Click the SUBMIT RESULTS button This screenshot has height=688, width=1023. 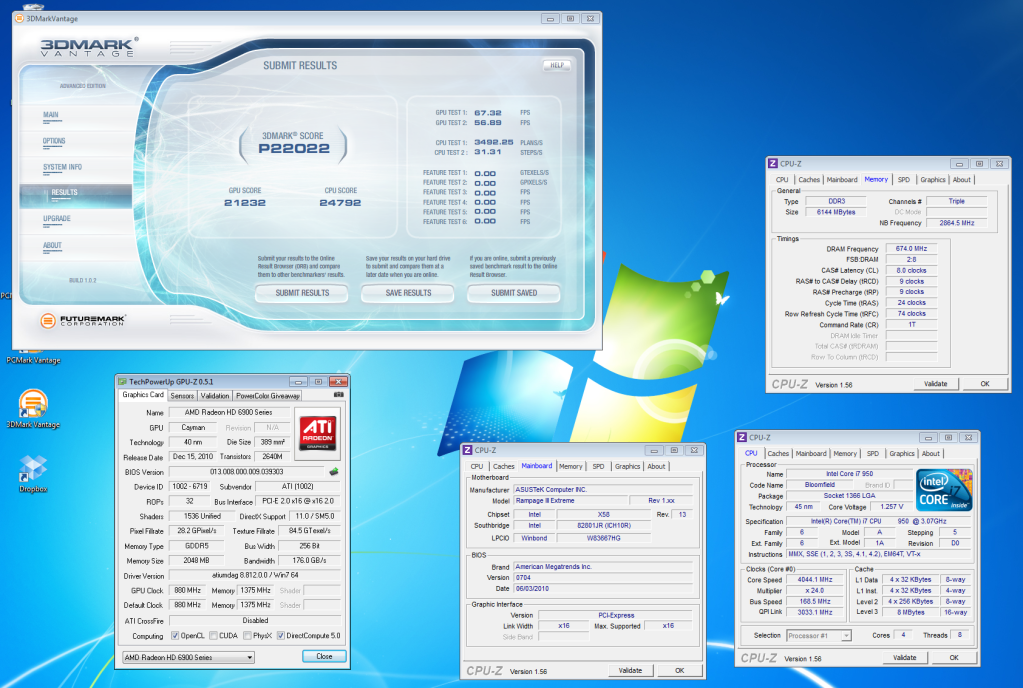(x=302, y=293)
